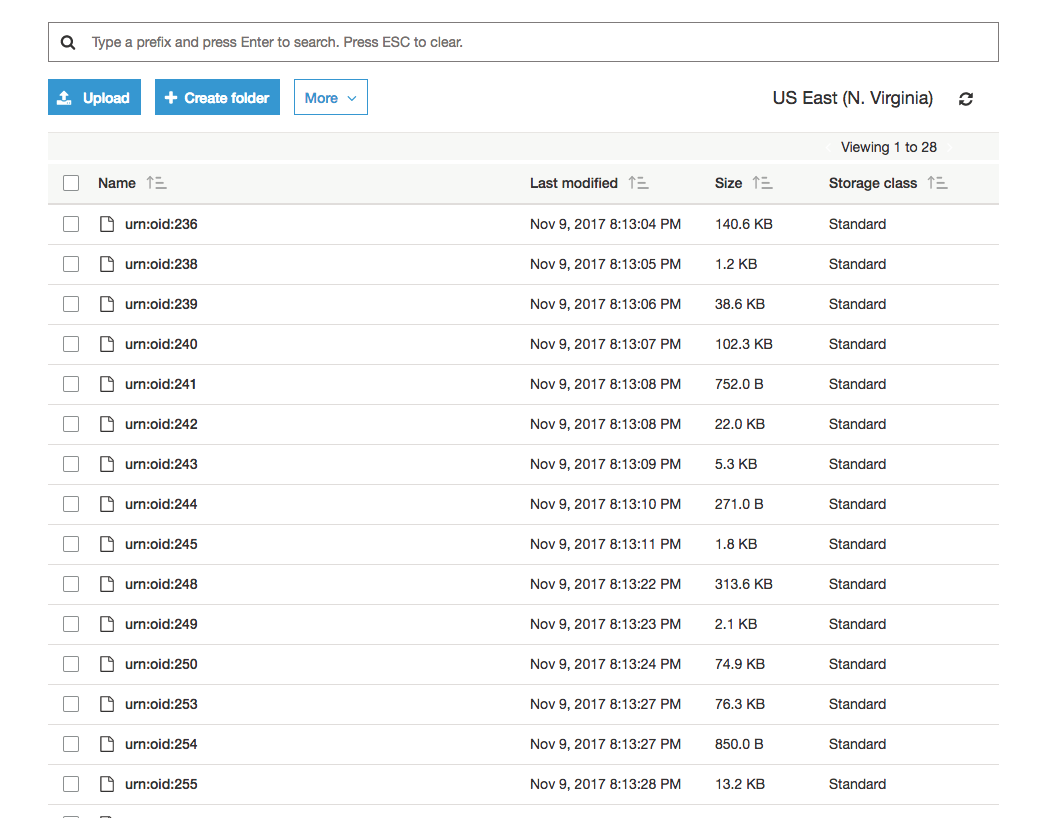Click file icon for urn:oid:236
Screen dimensions: 1063x818
(106, 224)
